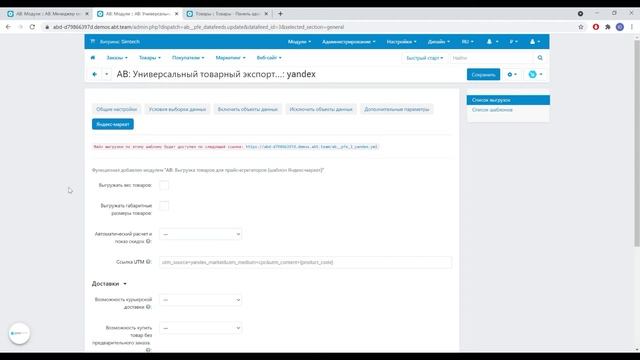640x360 pixels.
Task: Open the extensions puzzle icon
Action: click(608, 27)
